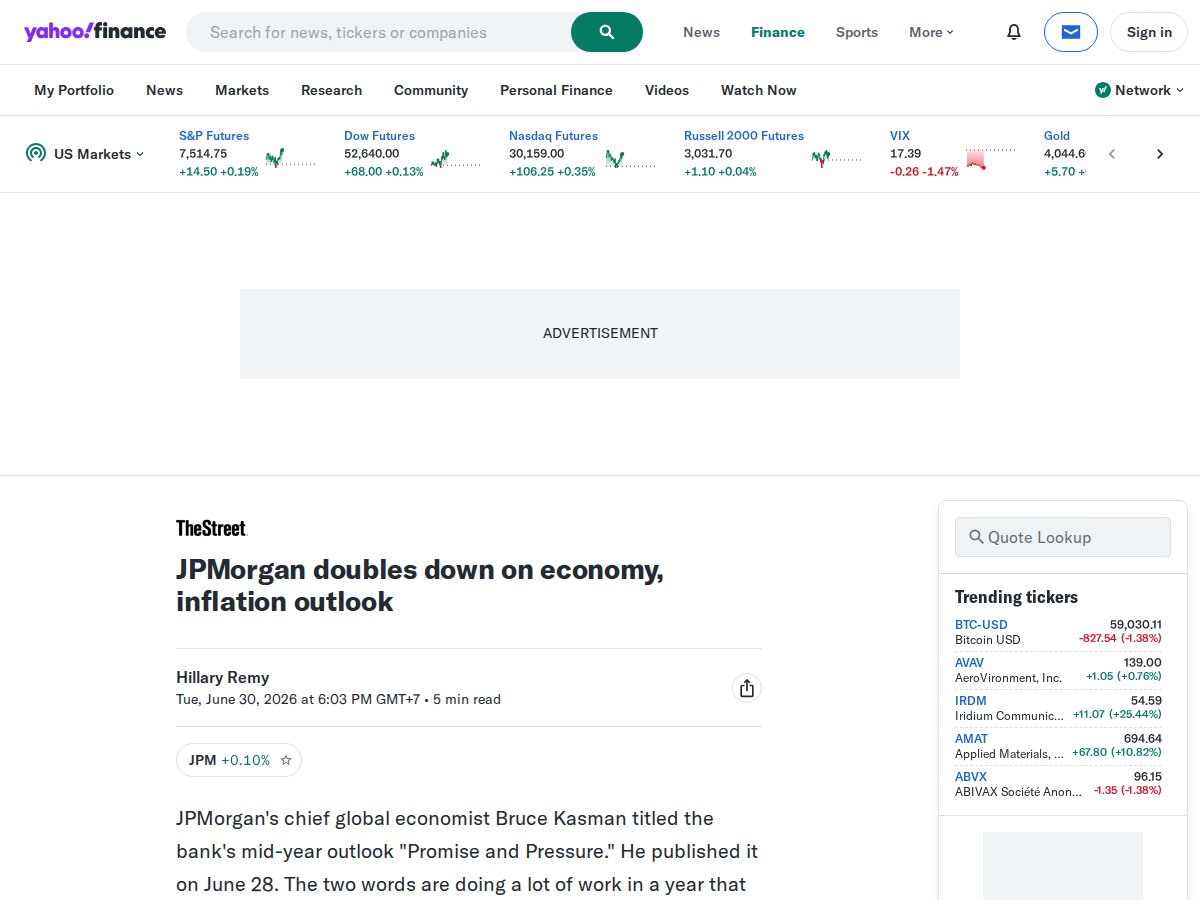Open the Network dropdown

[x=1140, y=90]
